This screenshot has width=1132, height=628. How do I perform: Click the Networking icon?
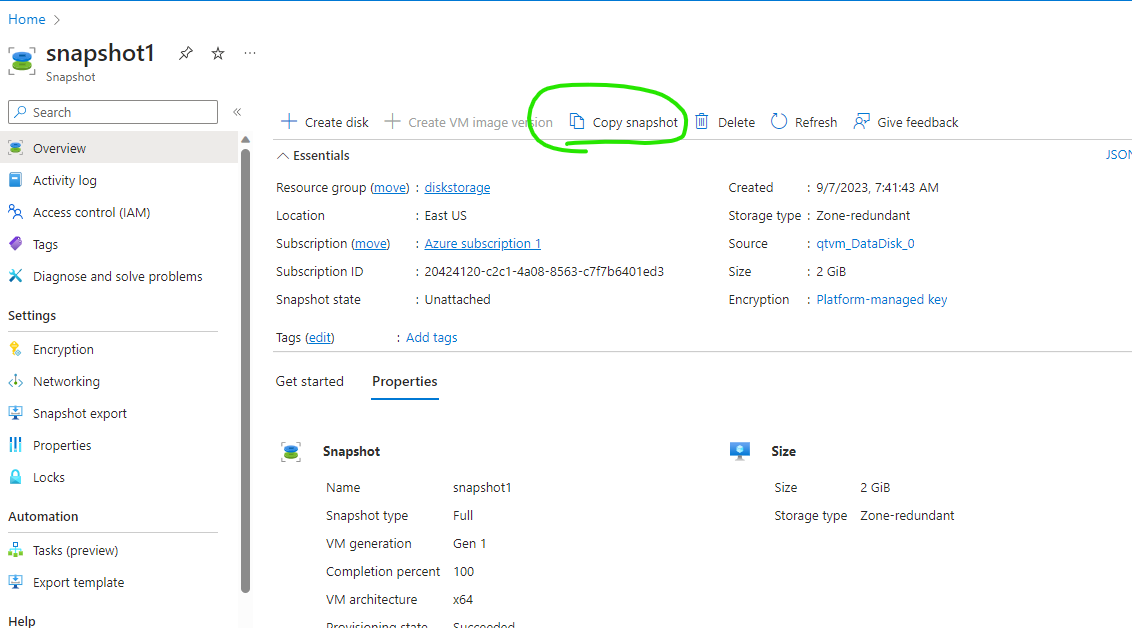[x=15, y=381]
